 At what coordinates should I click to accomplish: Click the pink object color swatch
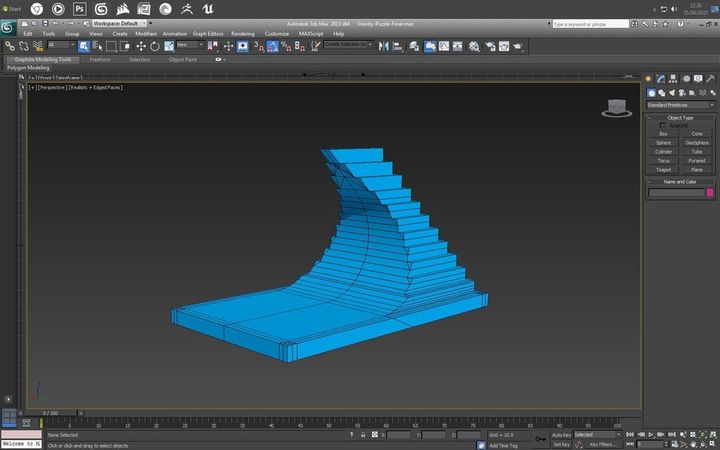point(710,193)
